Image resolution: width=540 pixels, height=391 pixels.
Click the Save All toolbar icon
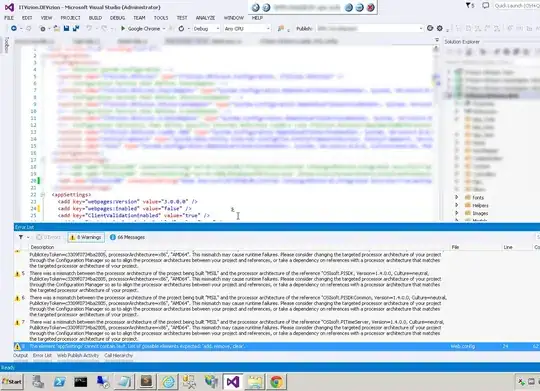[x=76, y=29]
